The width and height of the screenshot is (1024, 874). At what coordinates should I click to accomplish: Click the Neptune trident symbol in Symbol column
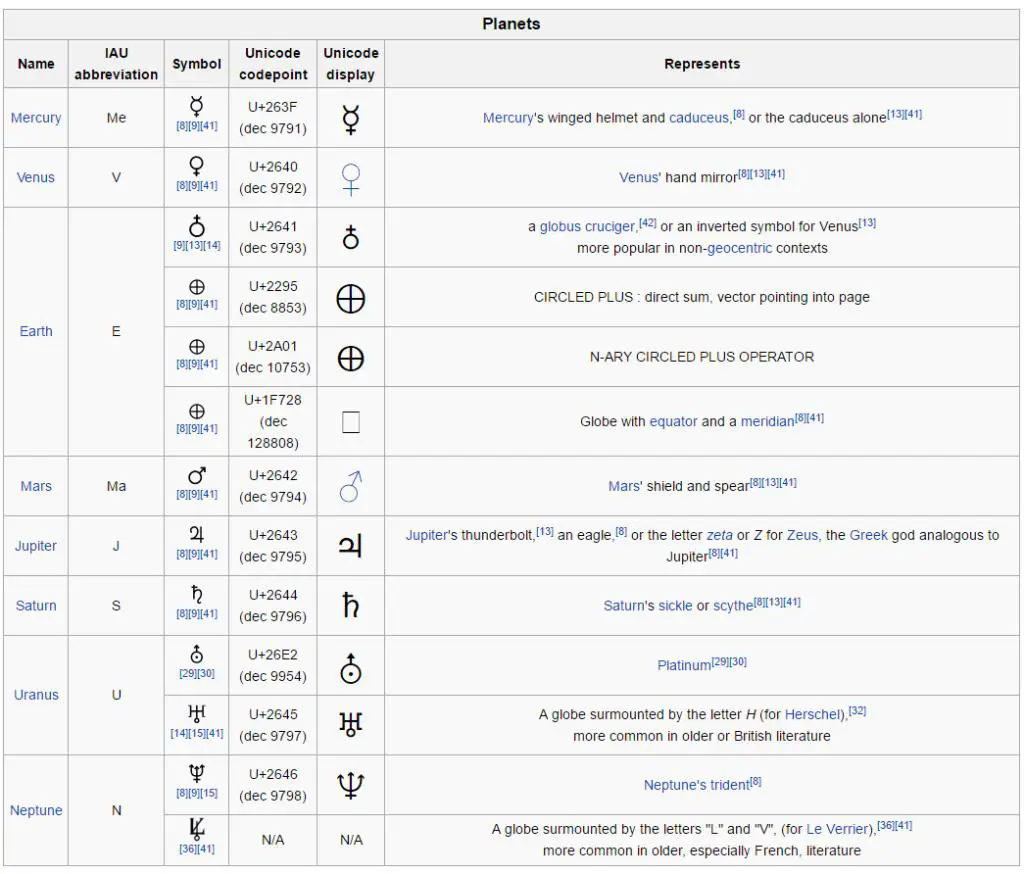pyautogui.click(x=196, y=774)
